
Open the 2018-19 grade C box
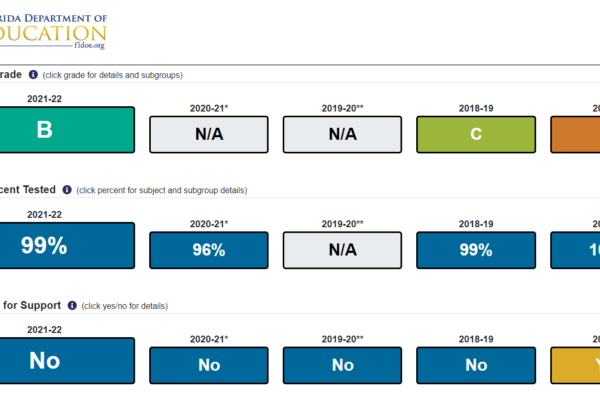(x=475, y=134)
